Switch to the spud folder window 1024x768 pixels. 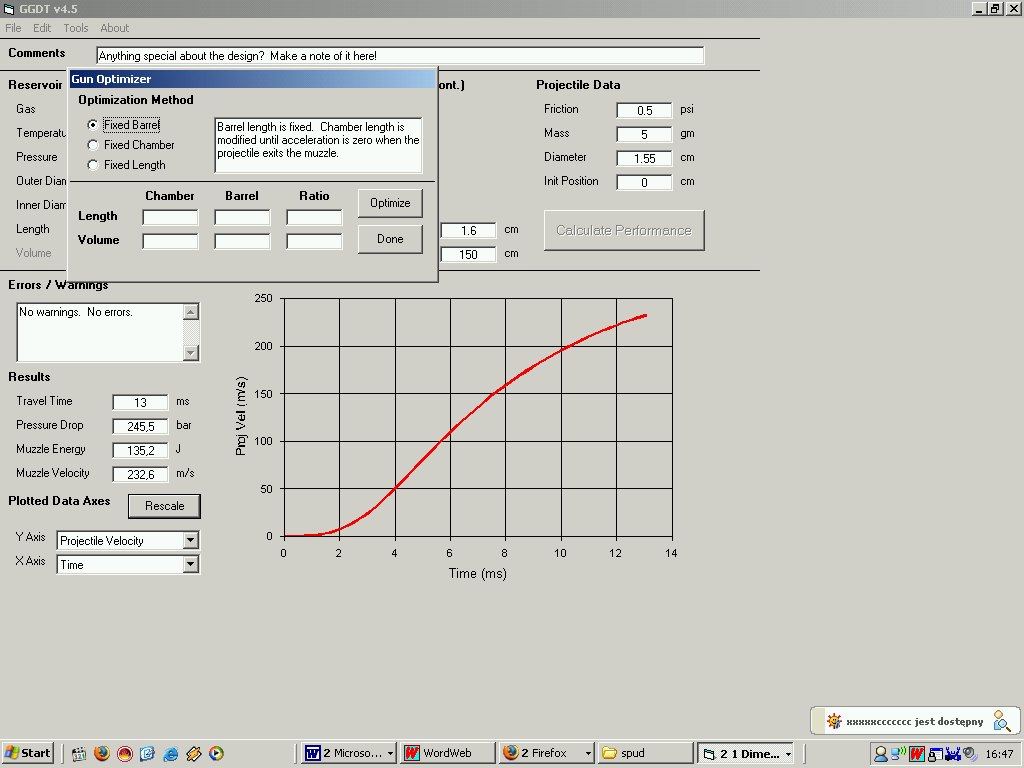(645, 753)
